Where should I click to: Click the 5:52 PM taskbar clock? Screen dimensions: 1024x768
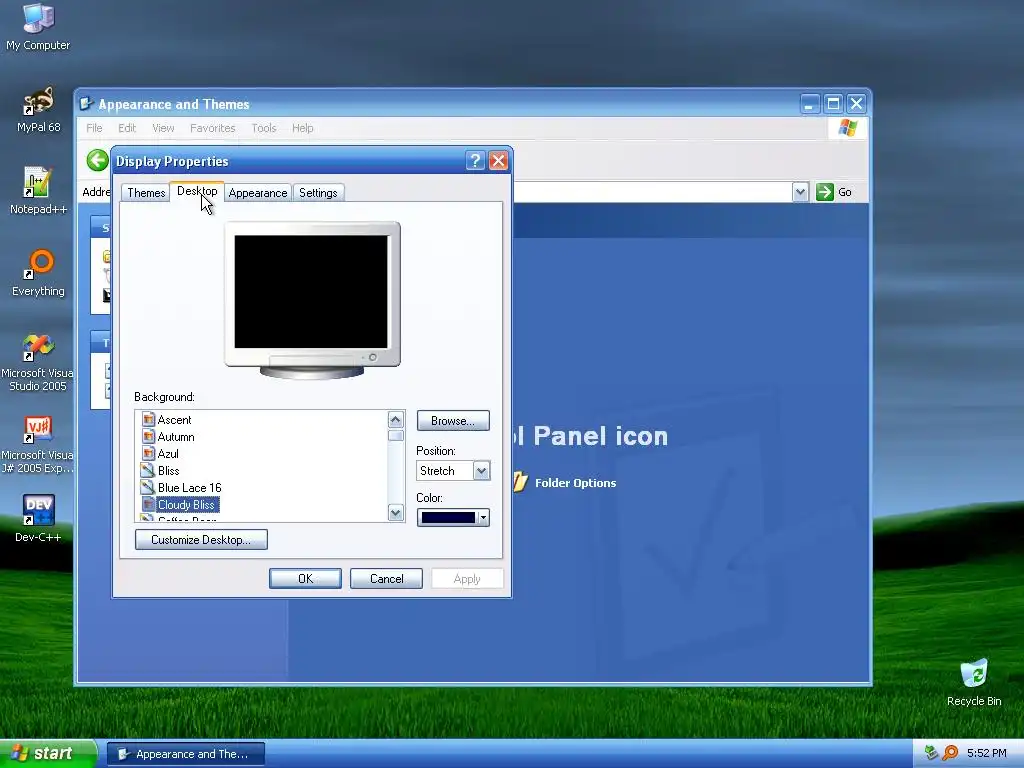pos(987,753)
